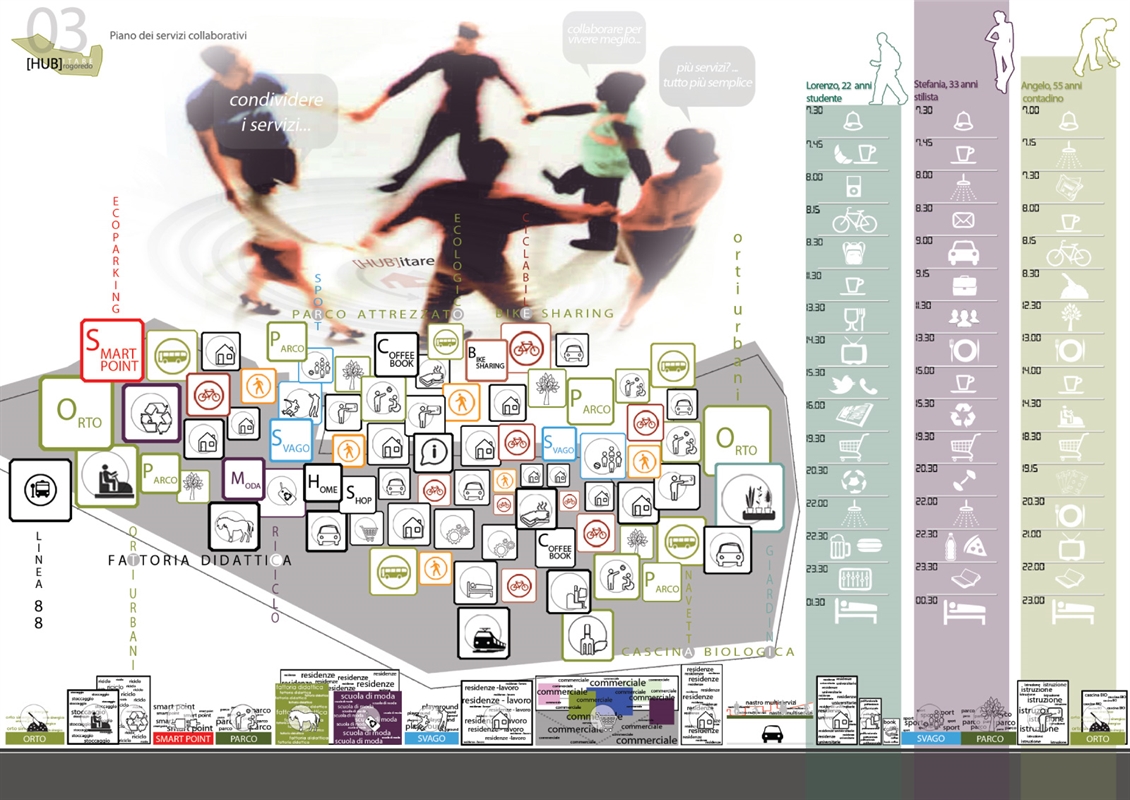The width and height of the screenshot is (1130, 800).
Task: Select Lorenzo's 01.30 bed icon
Action: click(855, 611)
